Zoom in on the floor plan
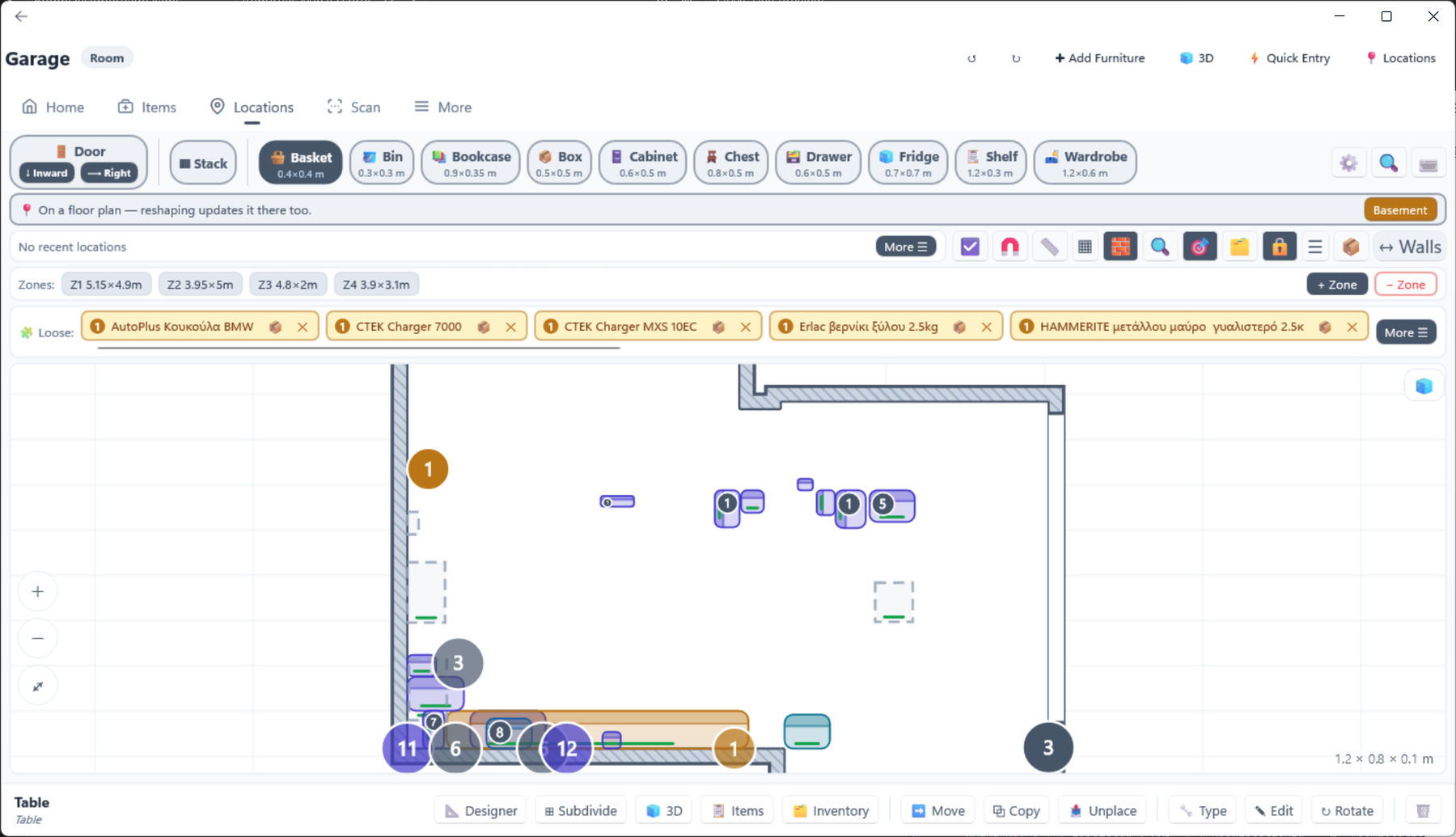 pyautogui.click(x=37, y=591)
